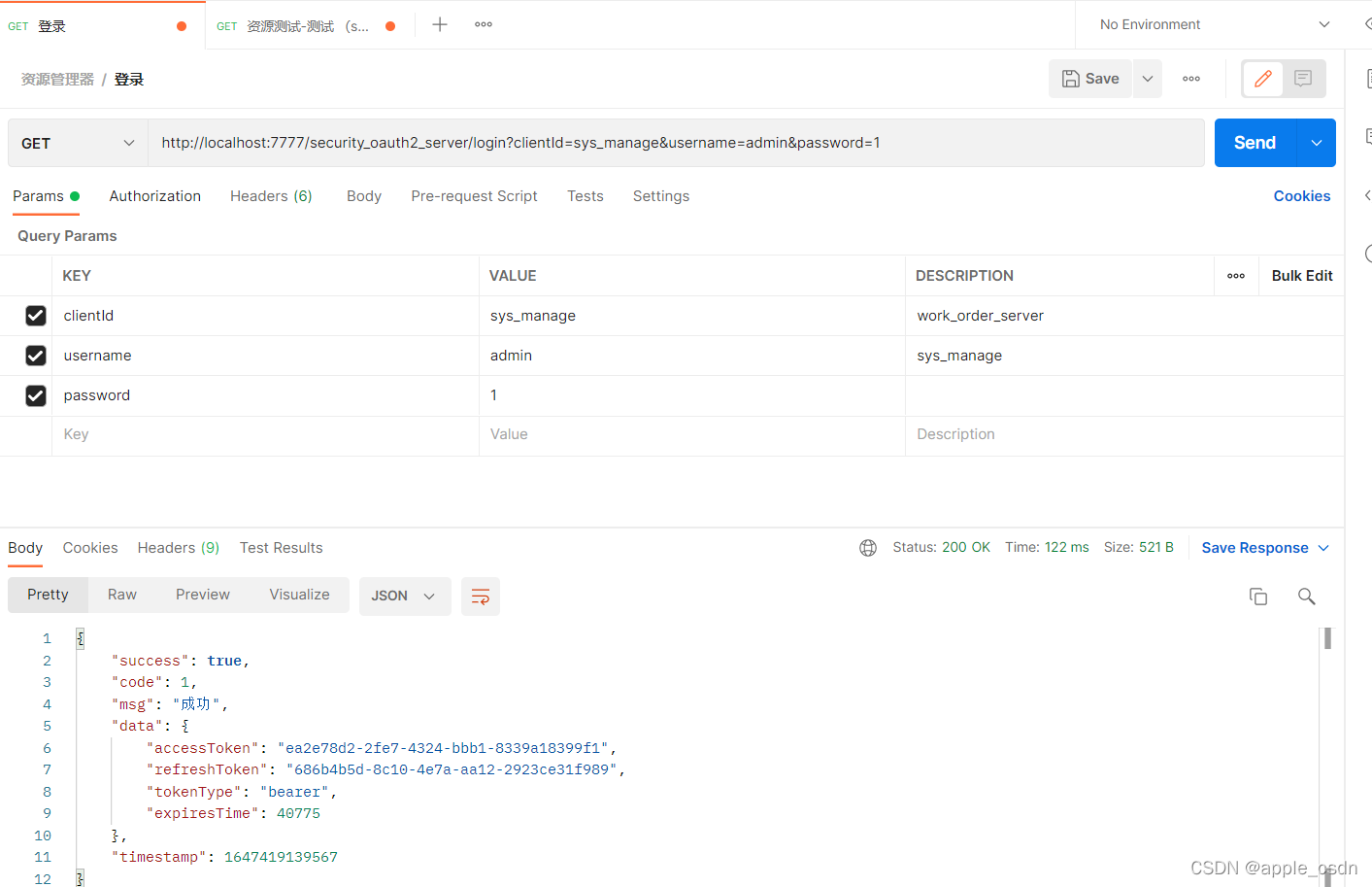
Task: Select the 登录 request tab
Action: tap(102, 26)
